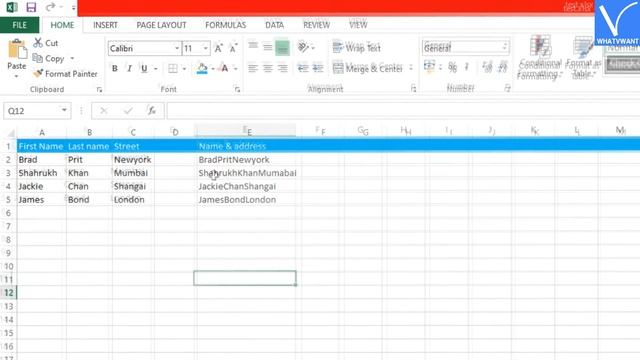
Task: Apply Percent Style
Action: [453, 67]
